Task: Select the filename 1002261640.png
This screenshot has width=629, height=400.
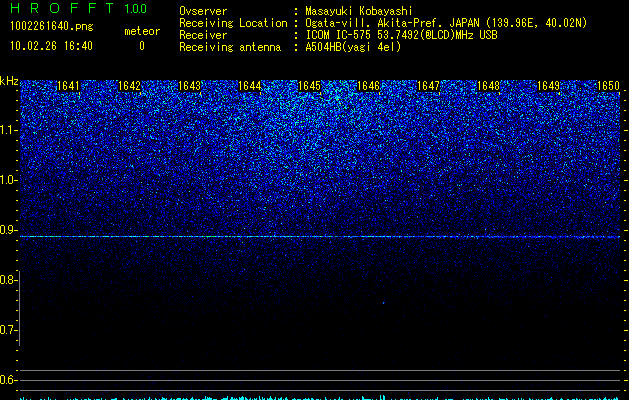Action: (x=52, y=27)
